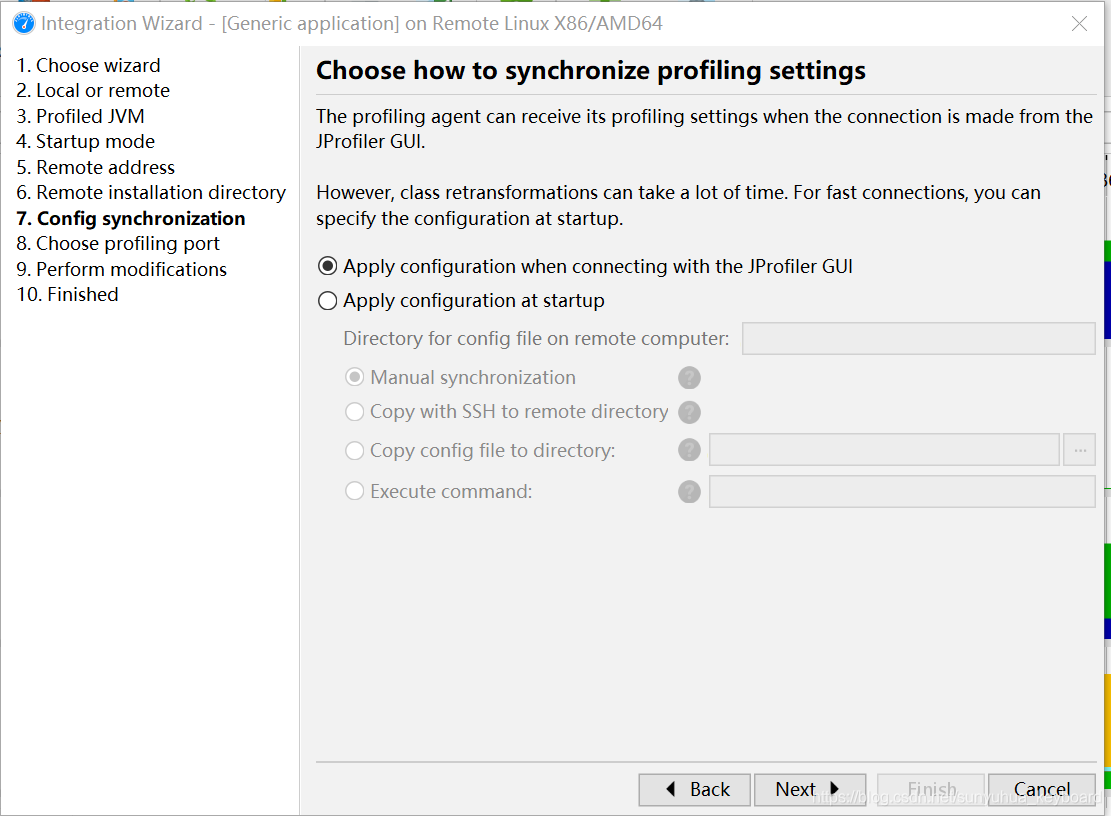Open help for Copy config file option
1111x816 pixels.
pos(689,451)
